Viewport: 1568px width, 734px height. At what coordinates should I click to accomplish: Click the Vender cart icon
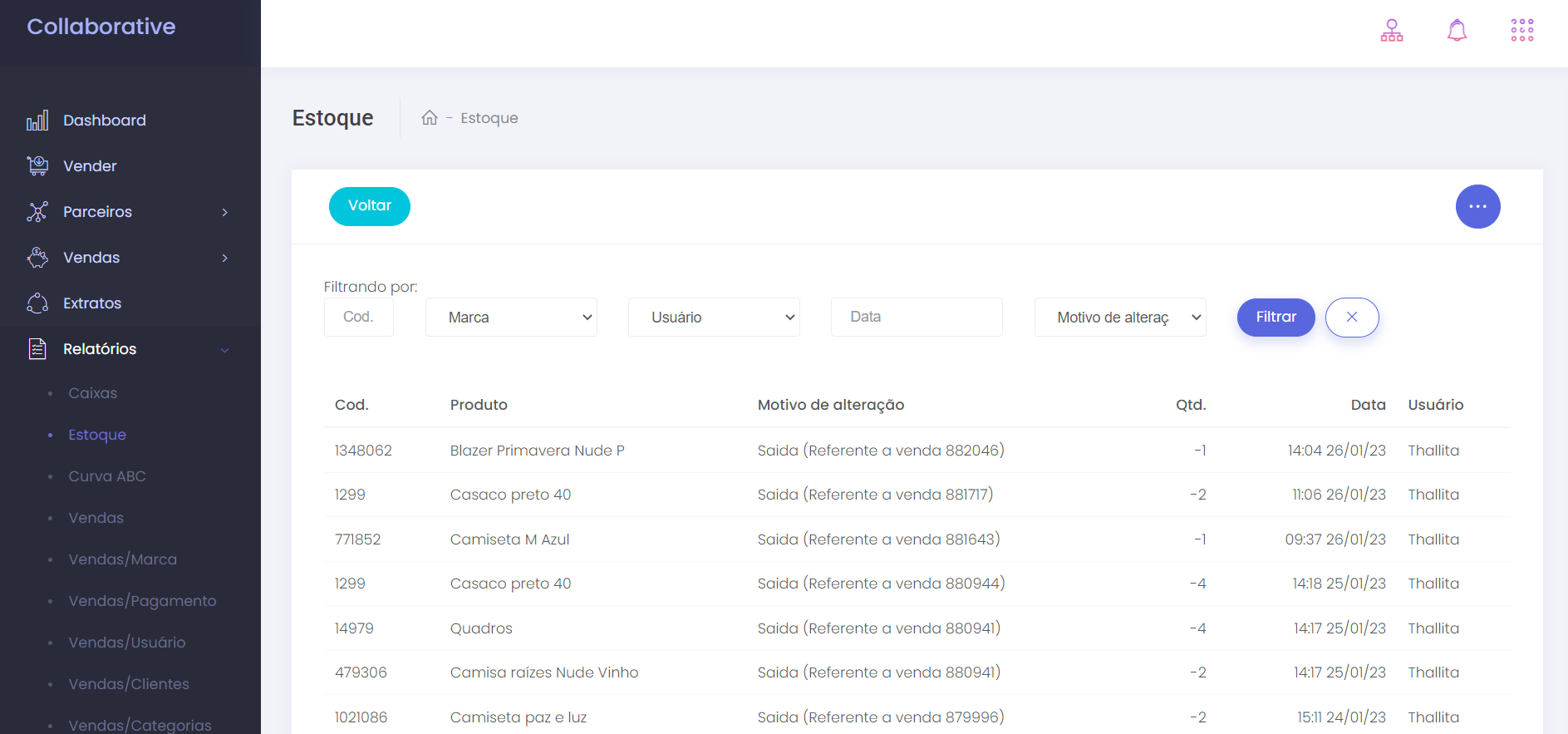[37, 166]
